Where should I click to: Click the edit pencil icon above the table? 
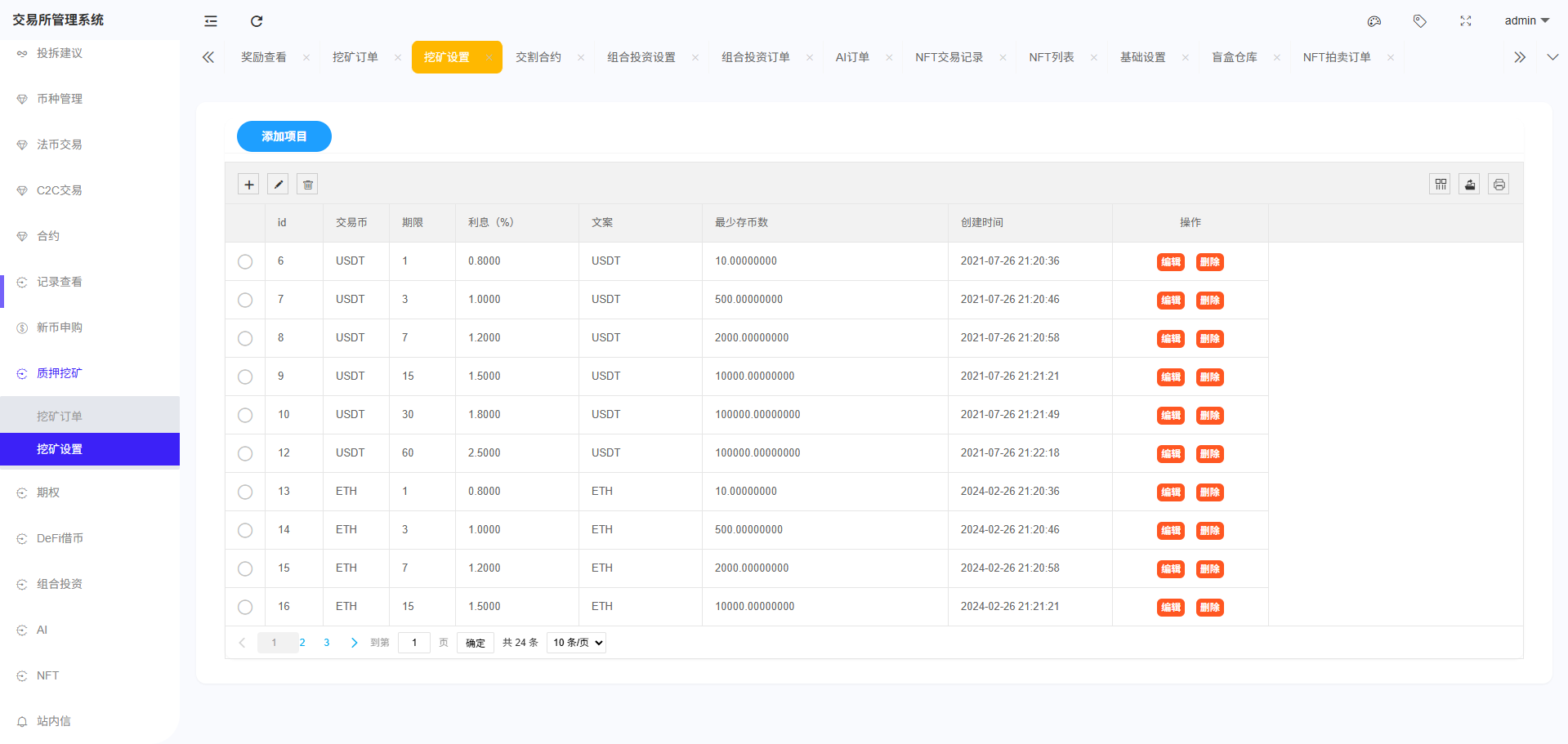(x=278, y=184)
